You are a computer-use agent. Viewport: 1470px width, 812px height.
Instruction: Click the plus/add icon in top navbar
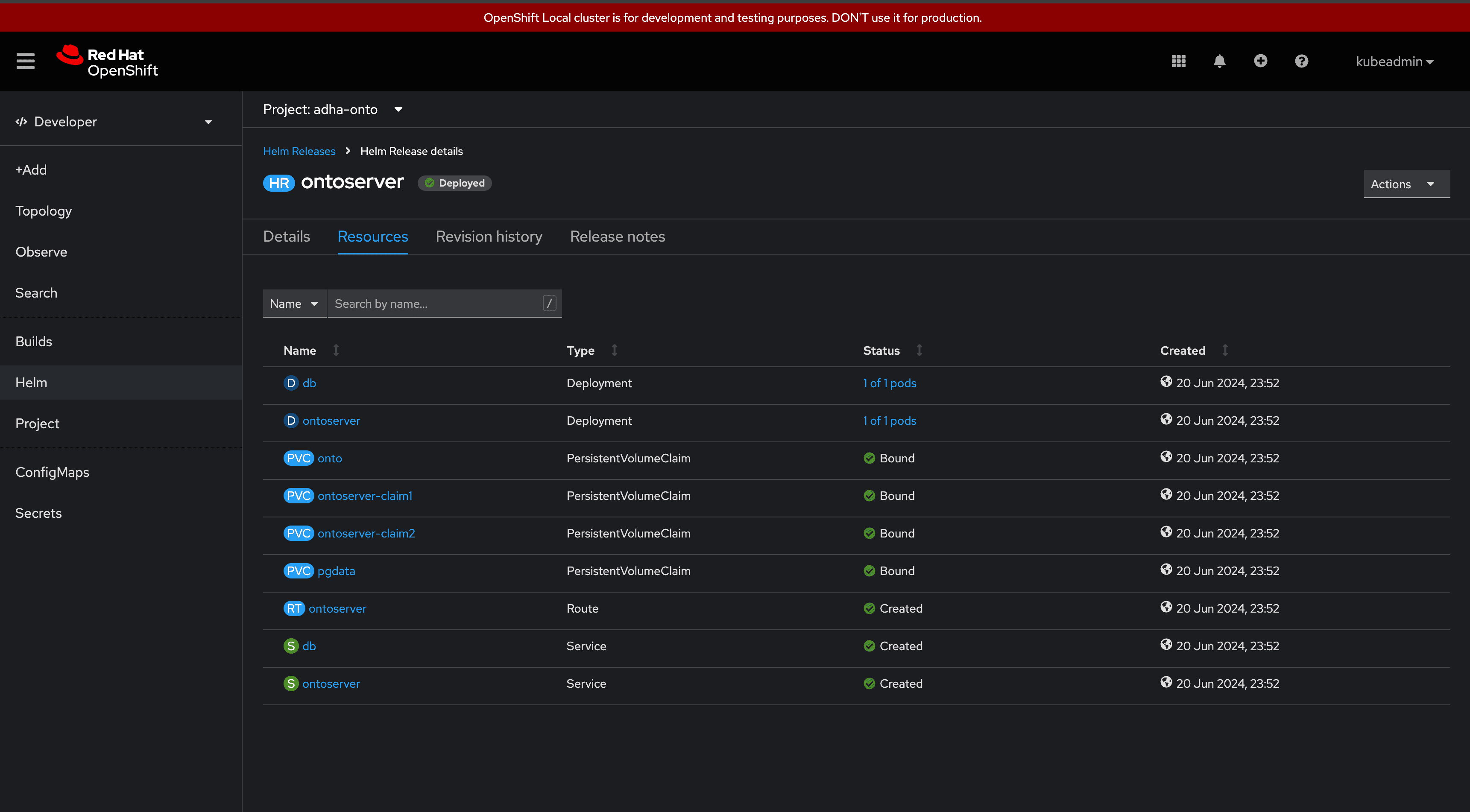[1261, 61]
